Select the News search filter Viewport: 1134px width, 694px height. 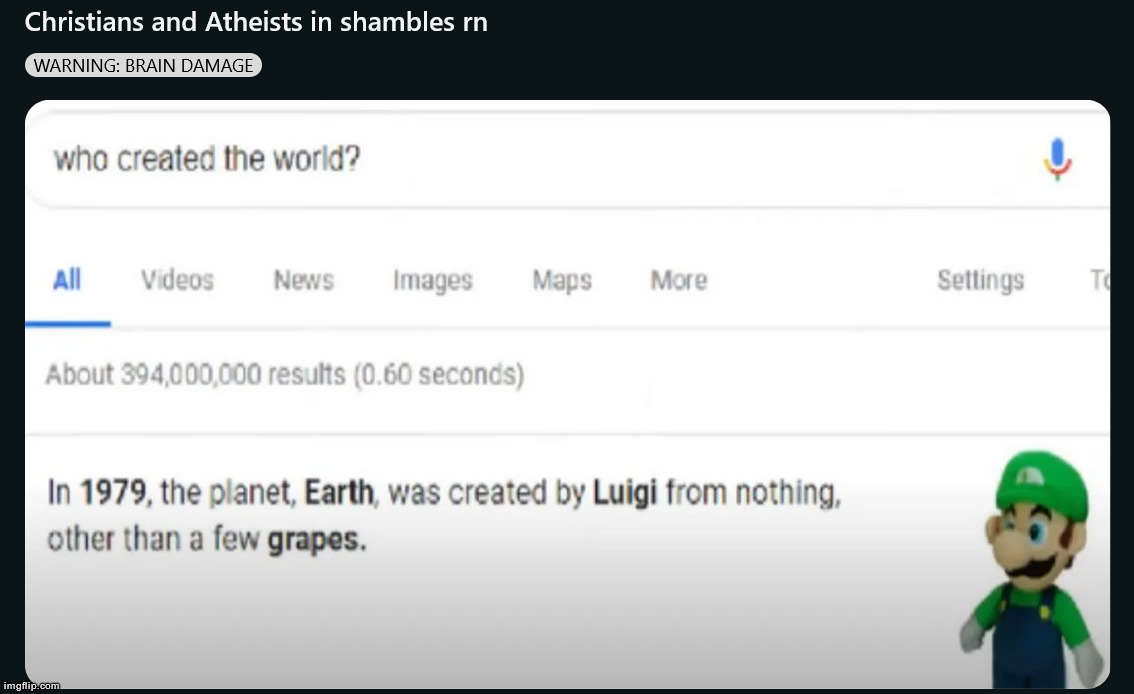point(303,281)
